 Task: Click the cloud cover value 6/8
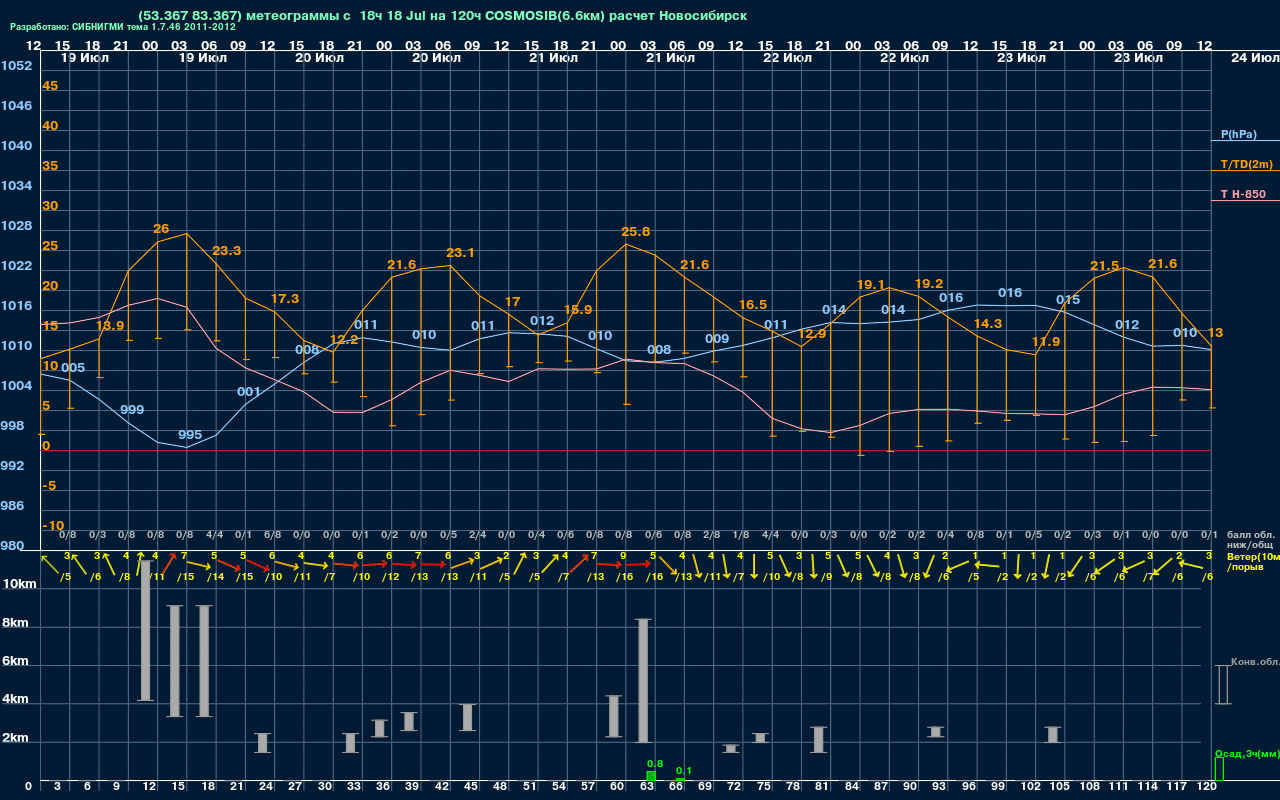click(273, 535)
